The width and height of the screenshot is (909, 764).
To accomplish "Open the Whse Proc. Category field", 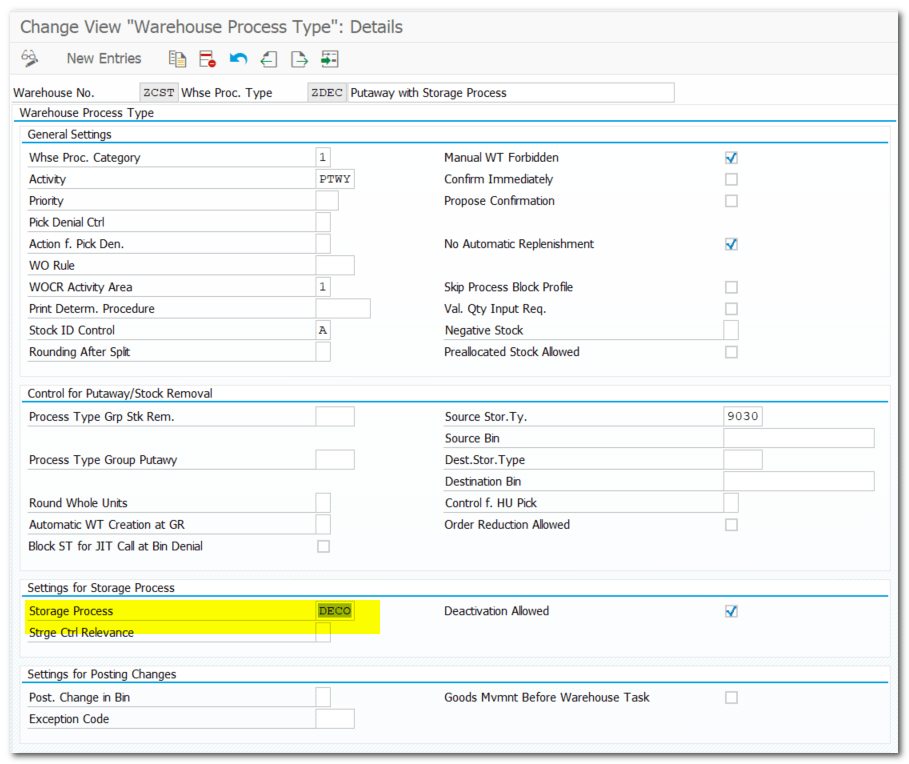I will [x=323, y=158].
